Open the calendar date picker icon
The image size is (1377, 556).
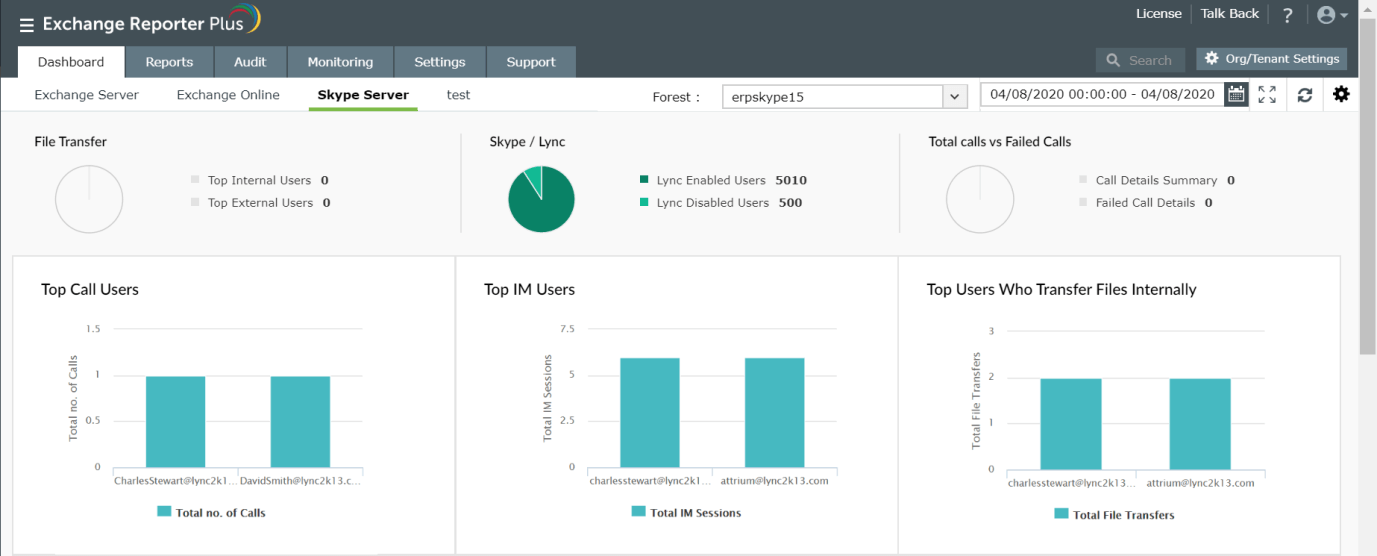(x=1237, y=95)
